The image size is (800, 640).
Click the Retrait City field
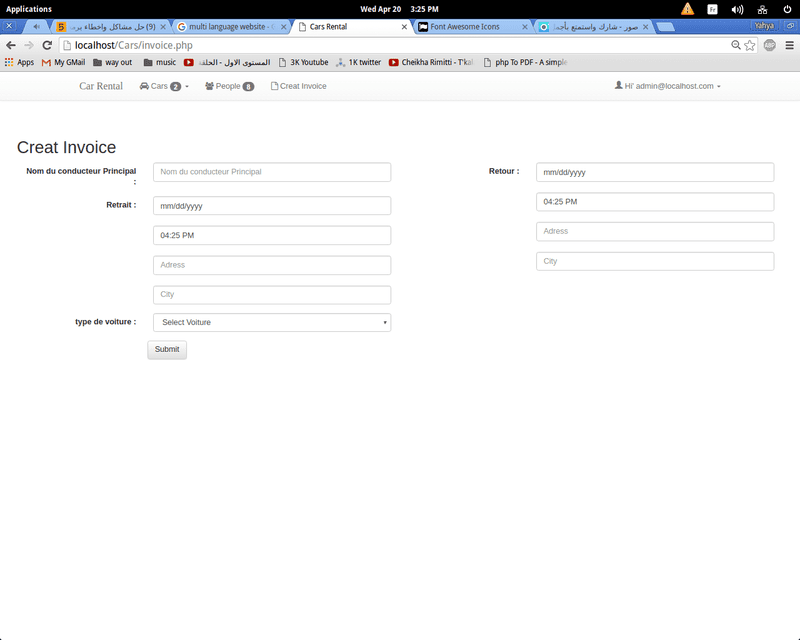point(272,294)
